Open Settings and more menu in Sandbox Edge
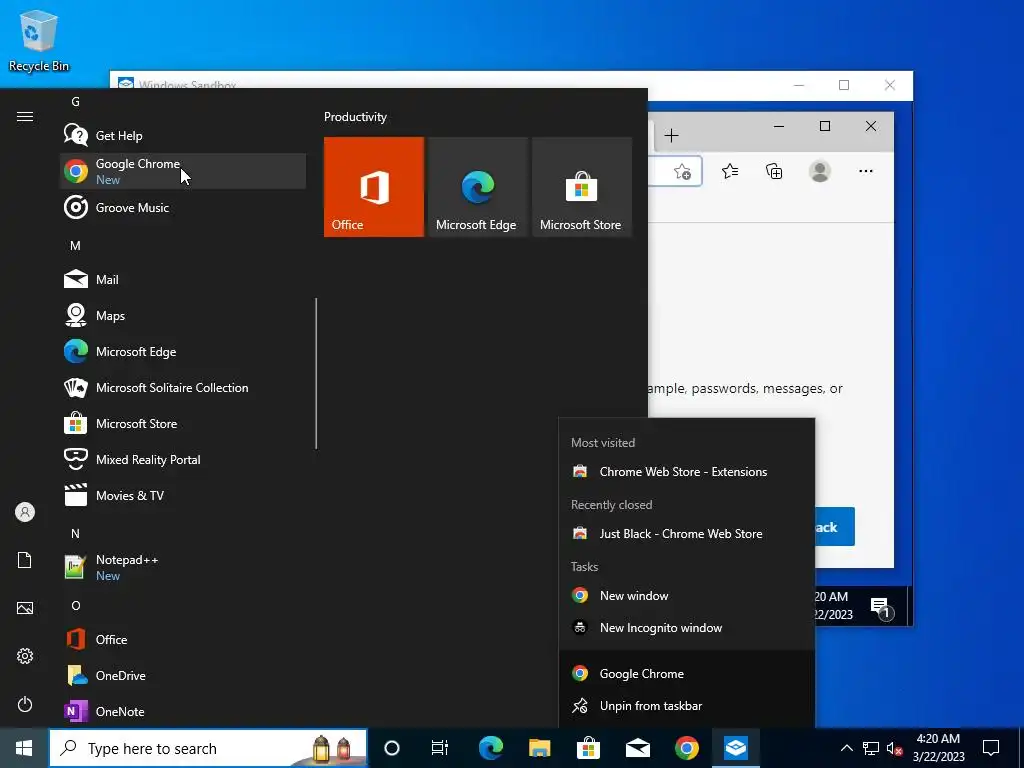This screenshot has width=1024, height=768. click(x=866, y=171)
